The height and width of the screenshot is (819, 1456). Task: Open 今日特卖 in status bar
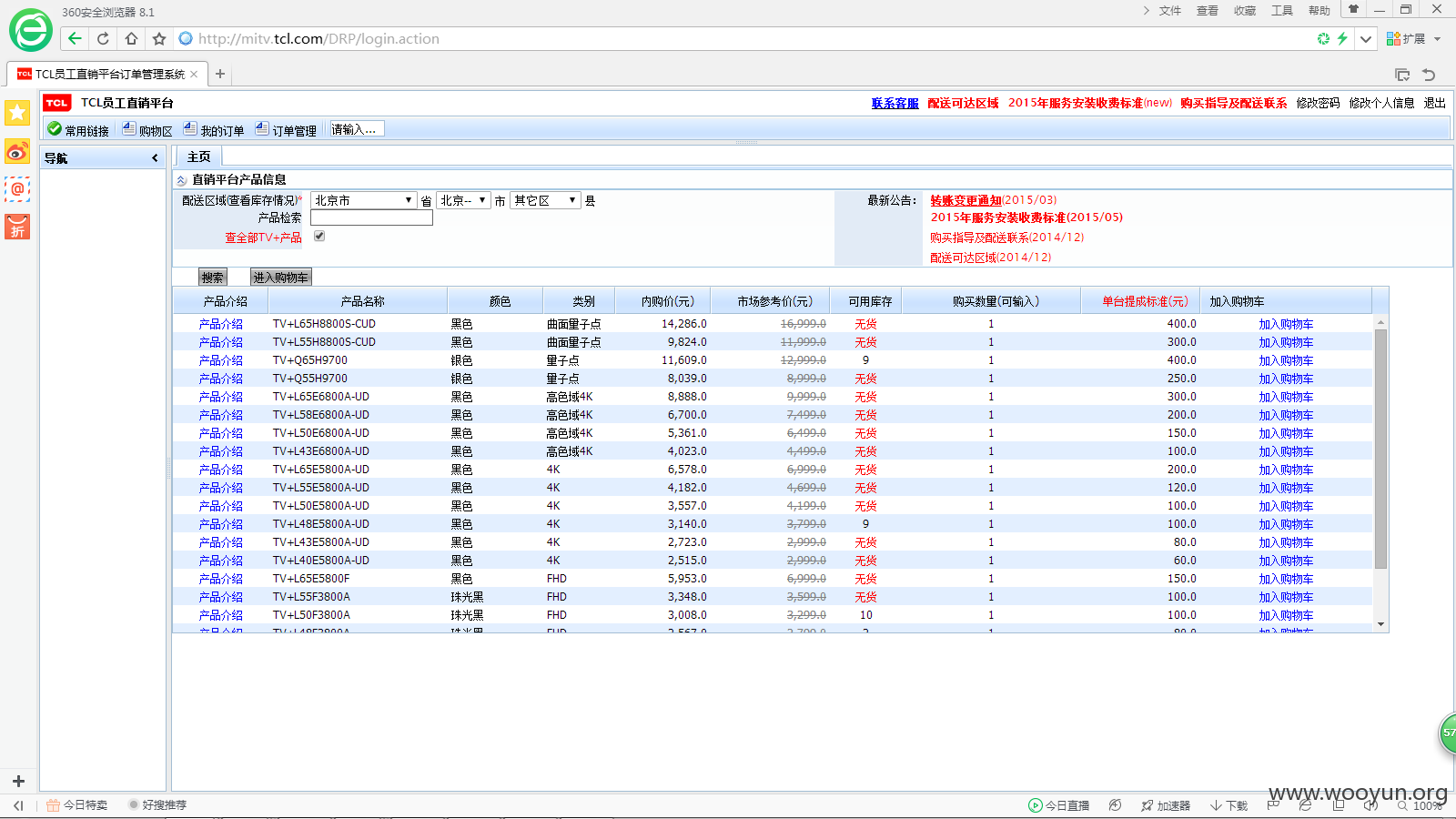point(77,805)
